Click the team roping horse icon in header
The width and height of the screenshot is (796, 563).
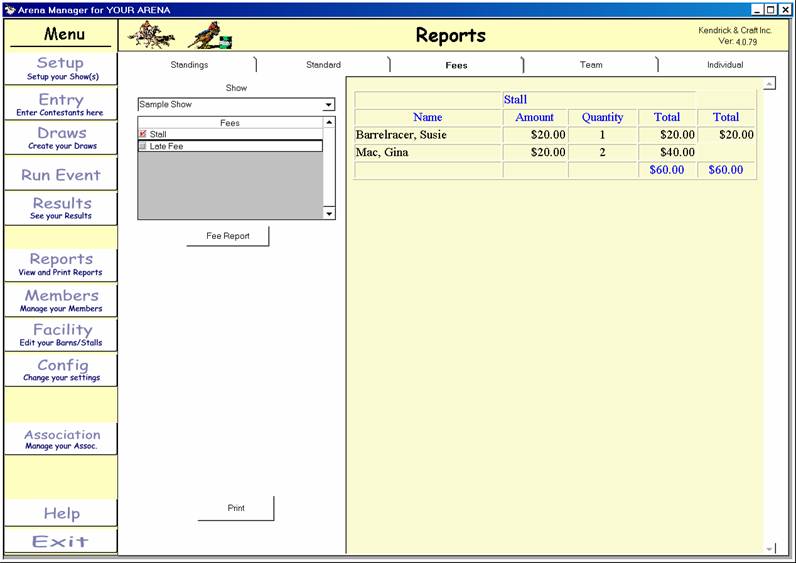click(152, 35)
